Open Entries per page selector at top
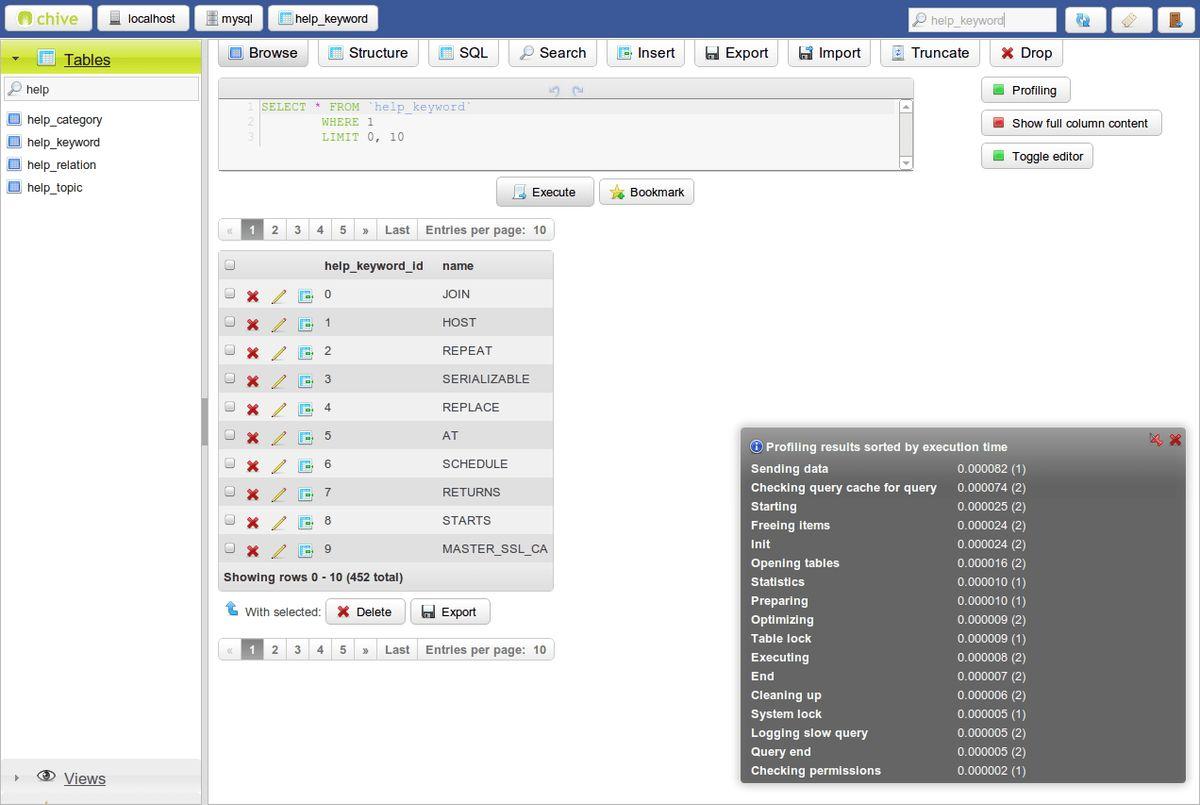Screen dimensions: 1200x805 (x=485, y=230)
